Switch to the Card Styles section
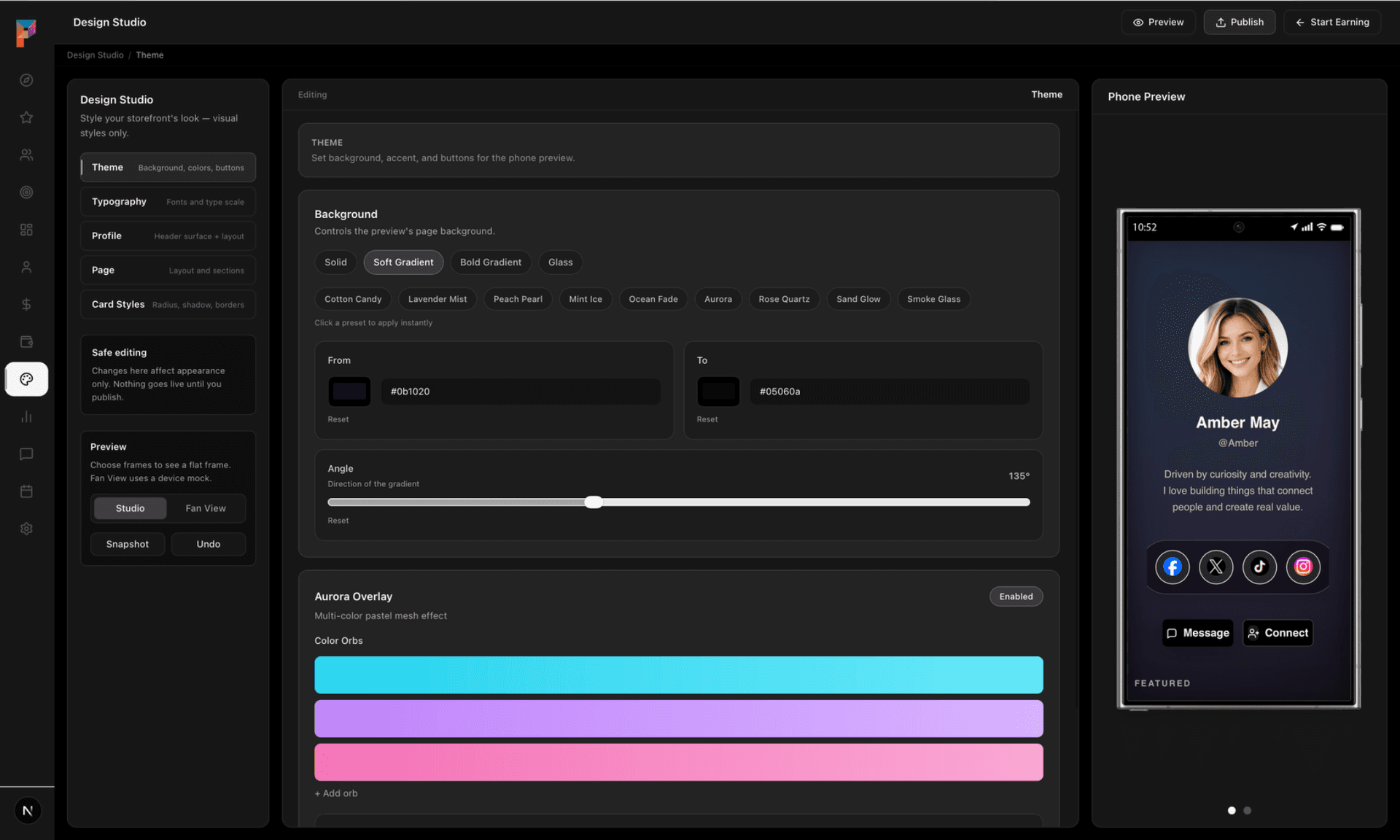Screen dimensions: 1400x840 point(168,304)
